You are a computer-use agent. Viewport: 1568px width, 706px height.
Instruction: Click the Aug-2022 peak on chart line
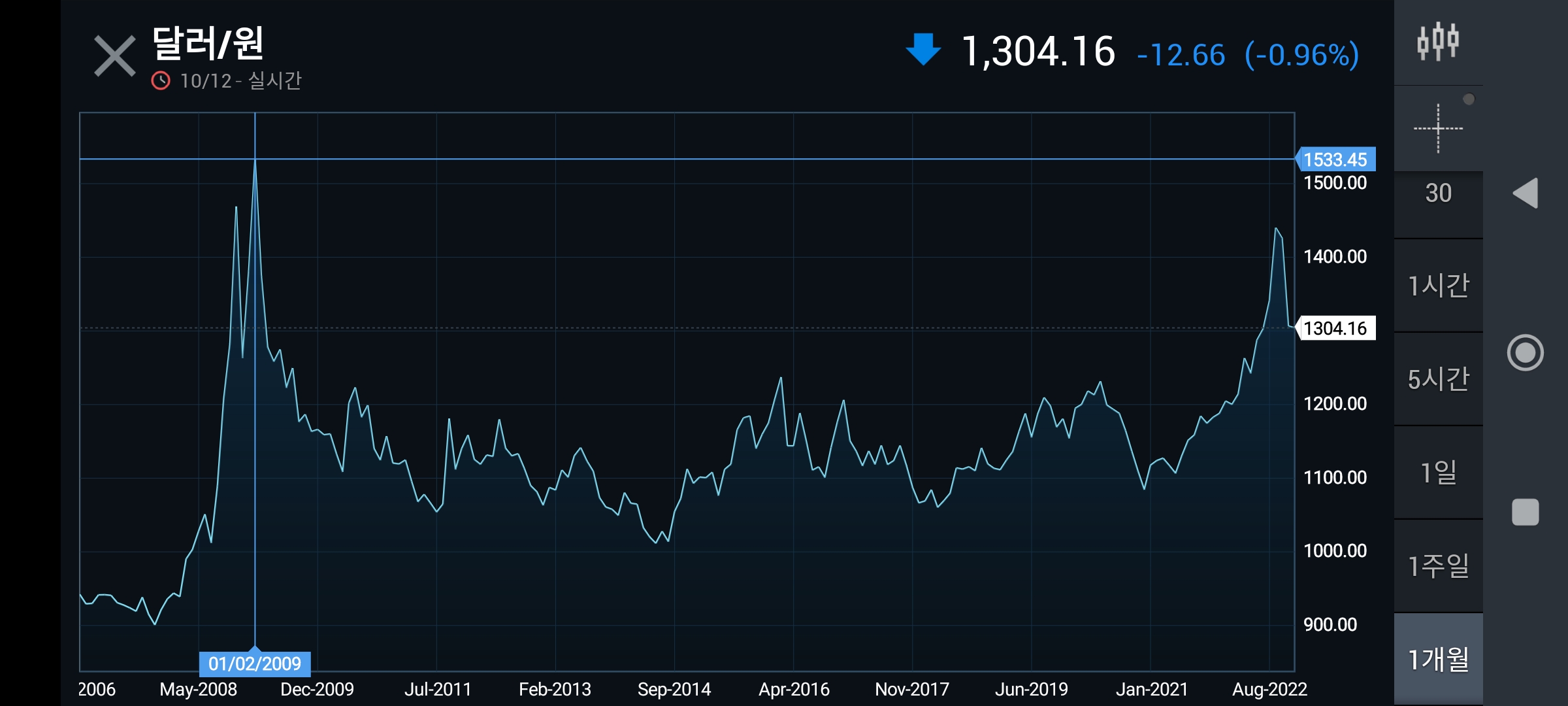coord(1275,229)
